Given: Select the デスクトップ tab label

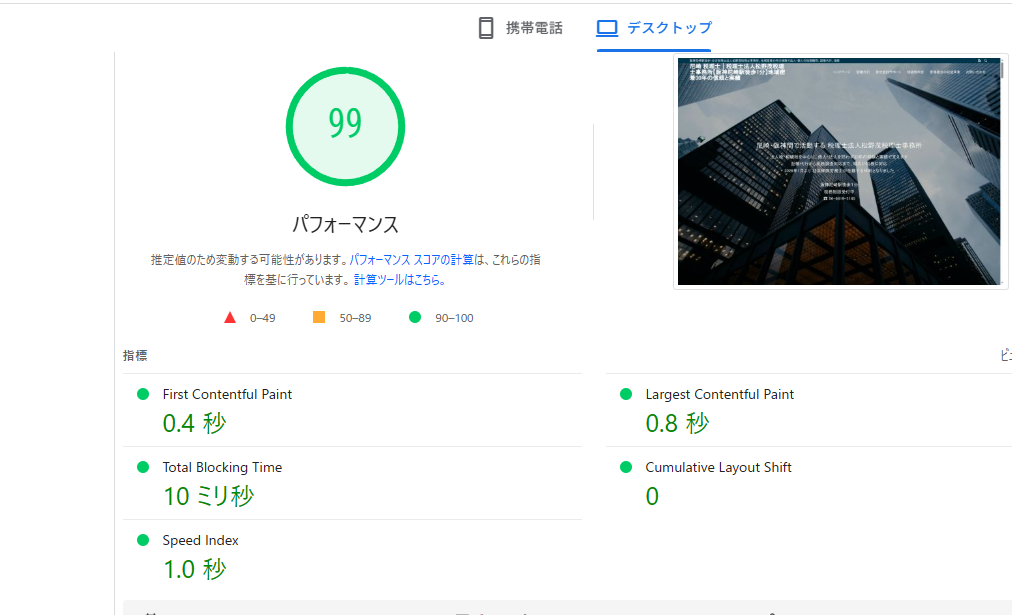Looking at the screenshot, I should [x=669, y=28].
